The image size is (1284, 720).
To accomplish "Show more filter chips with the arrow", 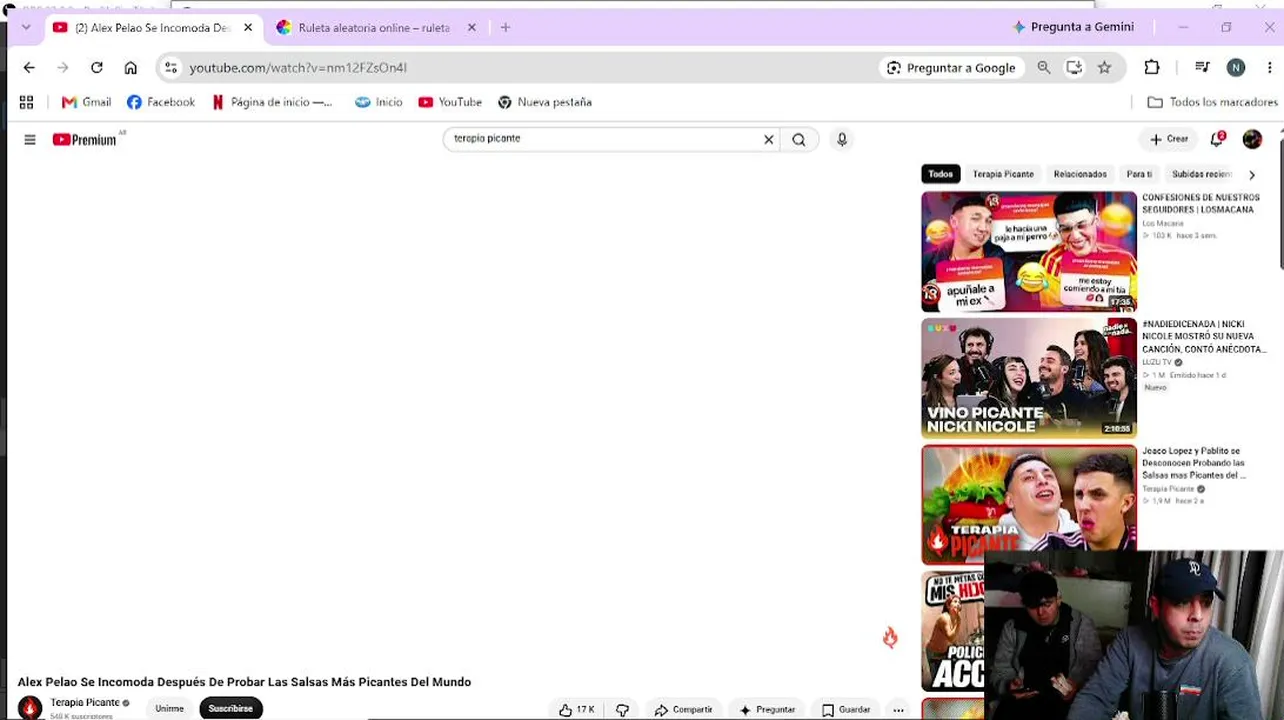I will [x=1251, y=174].
